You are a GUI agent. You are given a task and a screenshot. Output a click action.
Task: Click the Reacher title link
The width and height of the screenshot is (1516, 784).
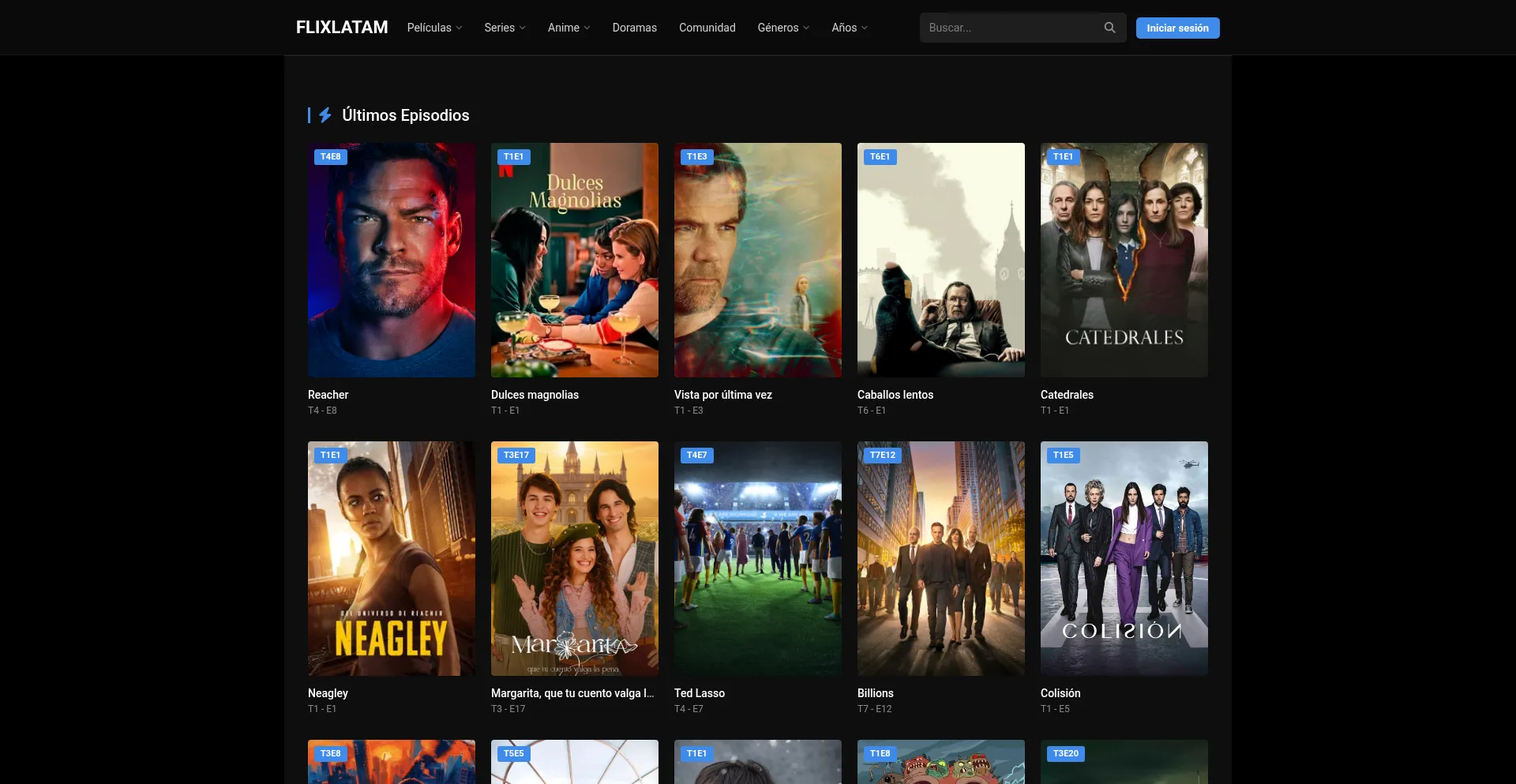[328, 395]
